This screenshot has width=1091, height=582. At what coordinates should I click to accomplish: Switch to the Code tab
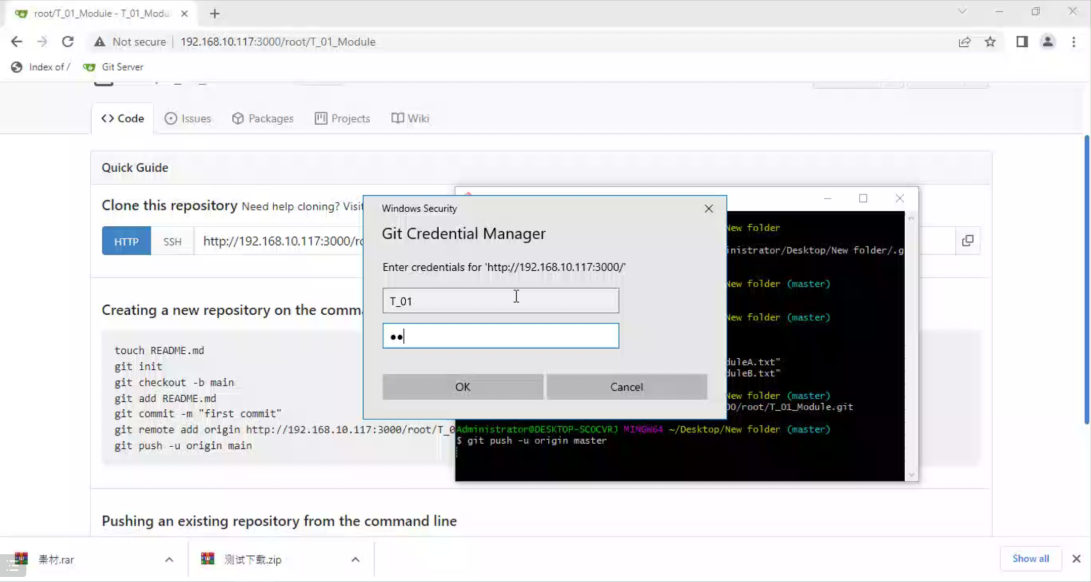click(122, 118)
